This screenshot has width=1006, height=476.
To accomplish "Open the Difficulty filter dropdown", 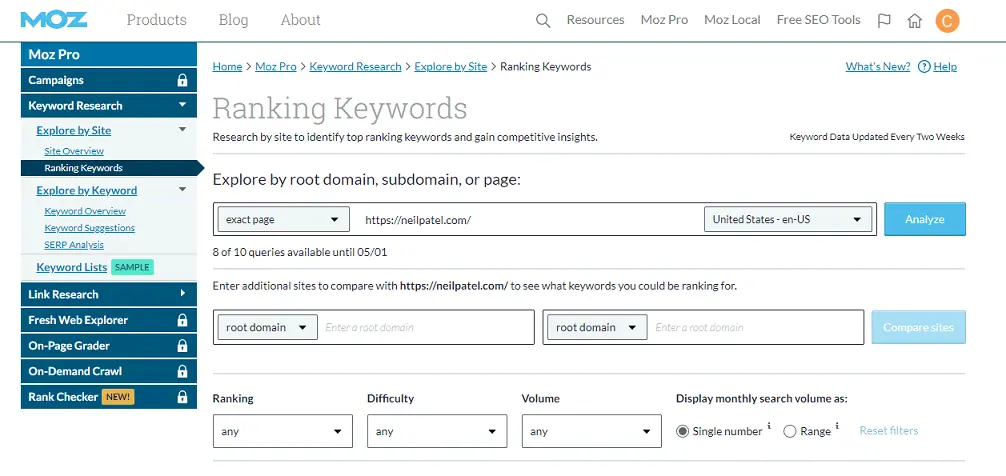I will point(437,431).
